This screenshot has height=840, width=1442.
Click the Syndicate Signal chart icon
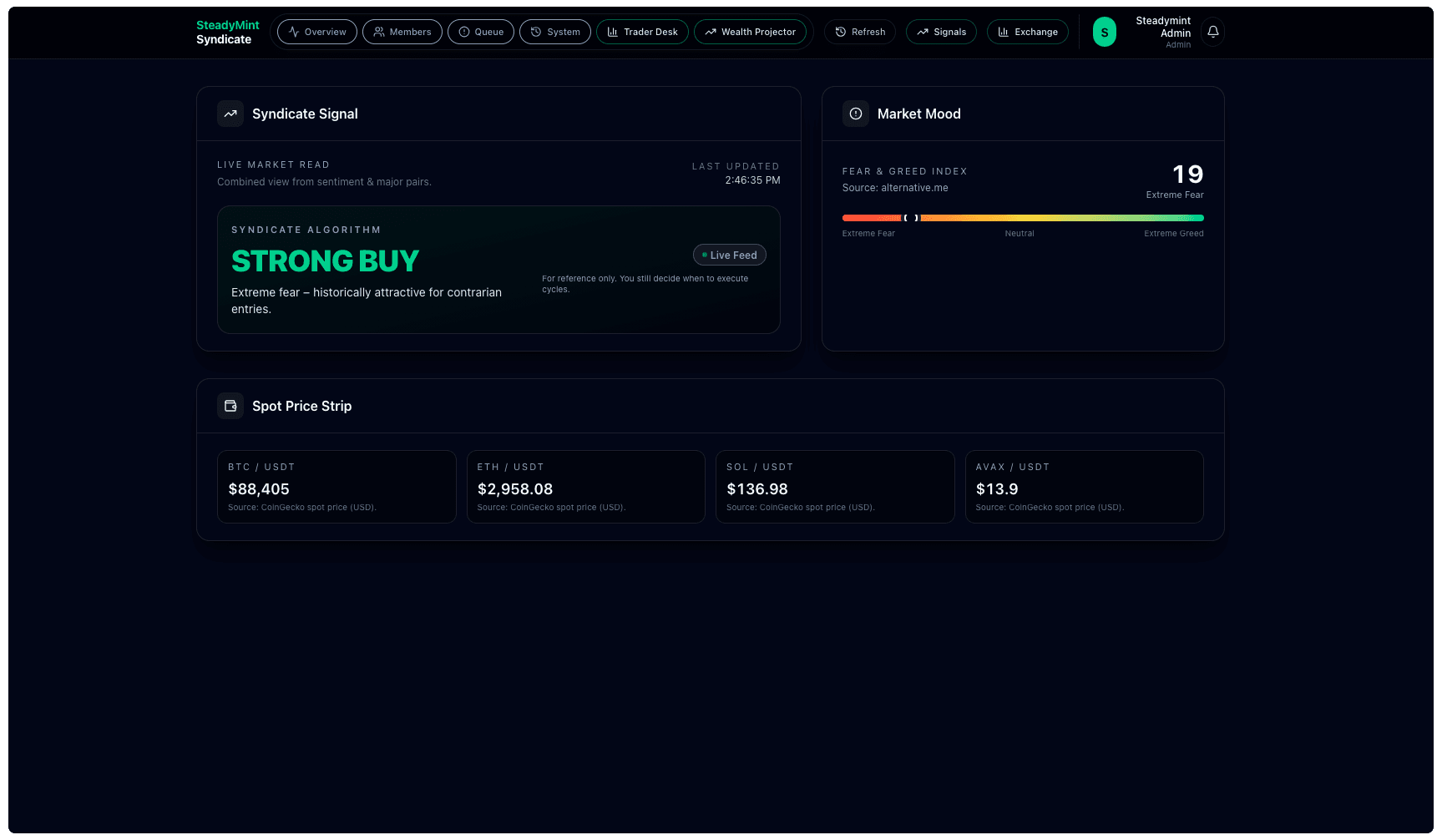230,114
